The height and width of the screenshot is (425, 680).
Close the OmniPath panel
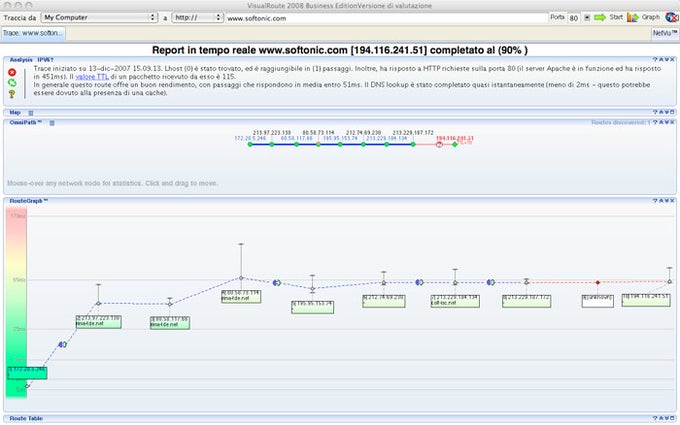pos(673,123)
